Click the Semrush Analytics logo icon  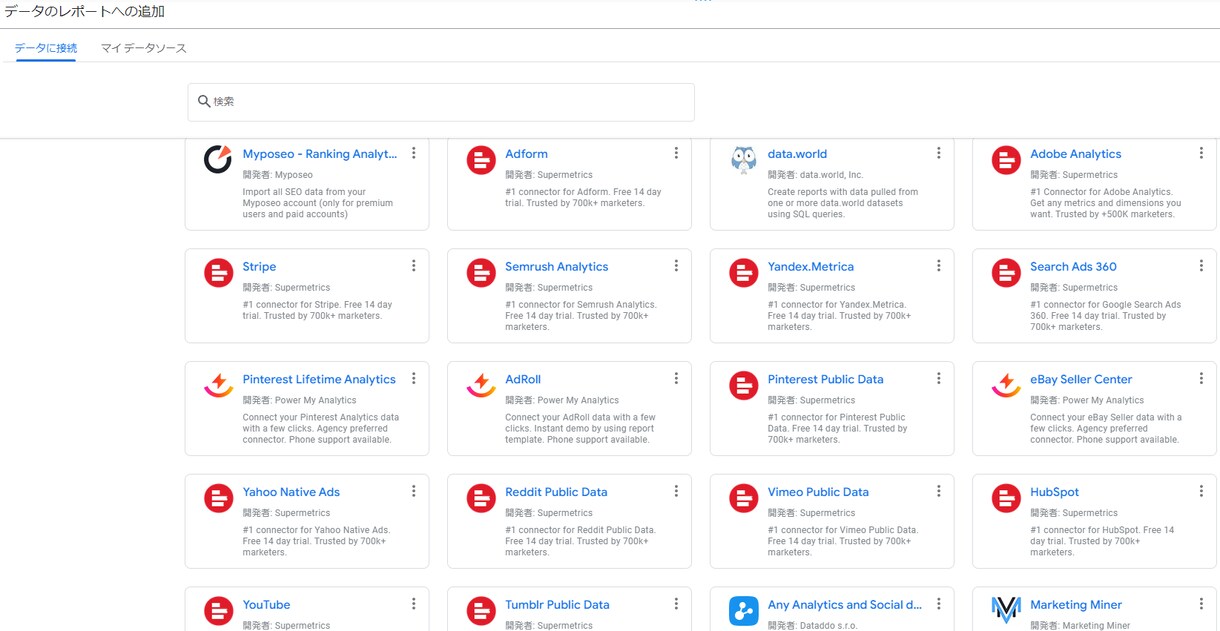click(481, 273)
